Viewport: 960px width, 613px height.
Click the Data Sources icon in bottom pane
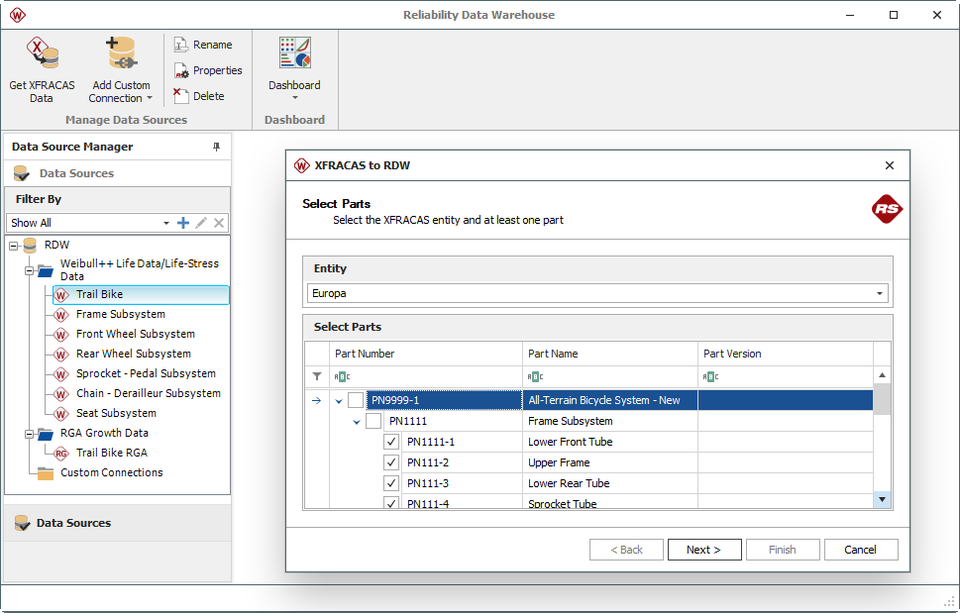[22, 523]
